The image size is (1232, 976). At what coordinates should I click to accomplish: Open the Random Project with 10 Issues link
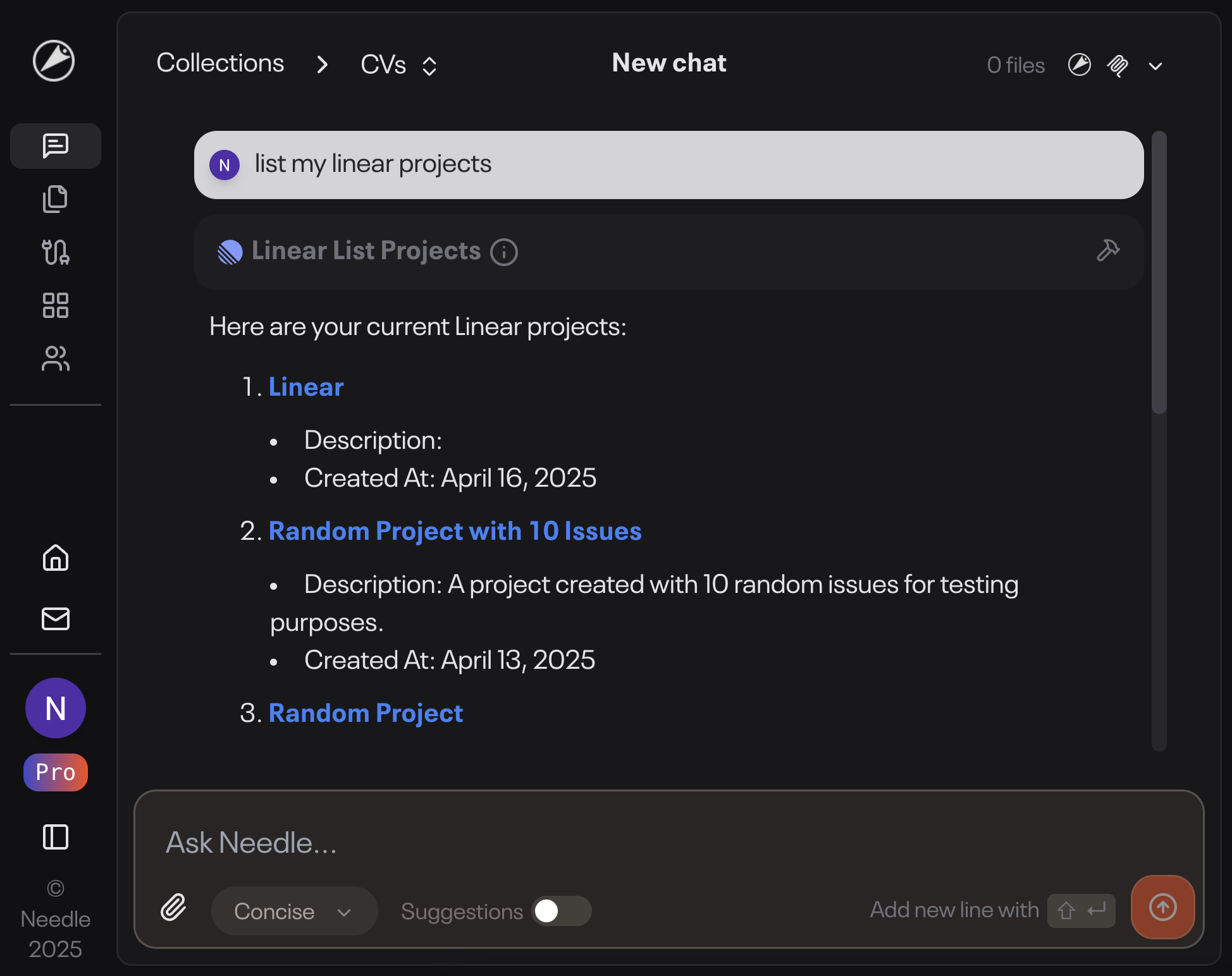455,531
